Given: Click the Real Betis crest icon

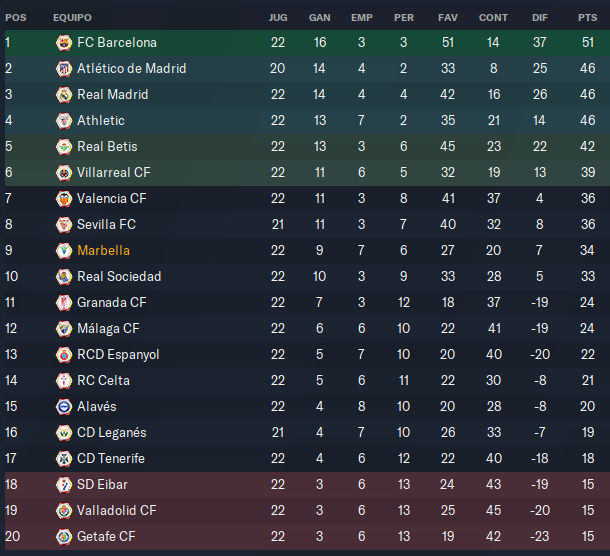Looking at the screenshot, I should (64, 147).
